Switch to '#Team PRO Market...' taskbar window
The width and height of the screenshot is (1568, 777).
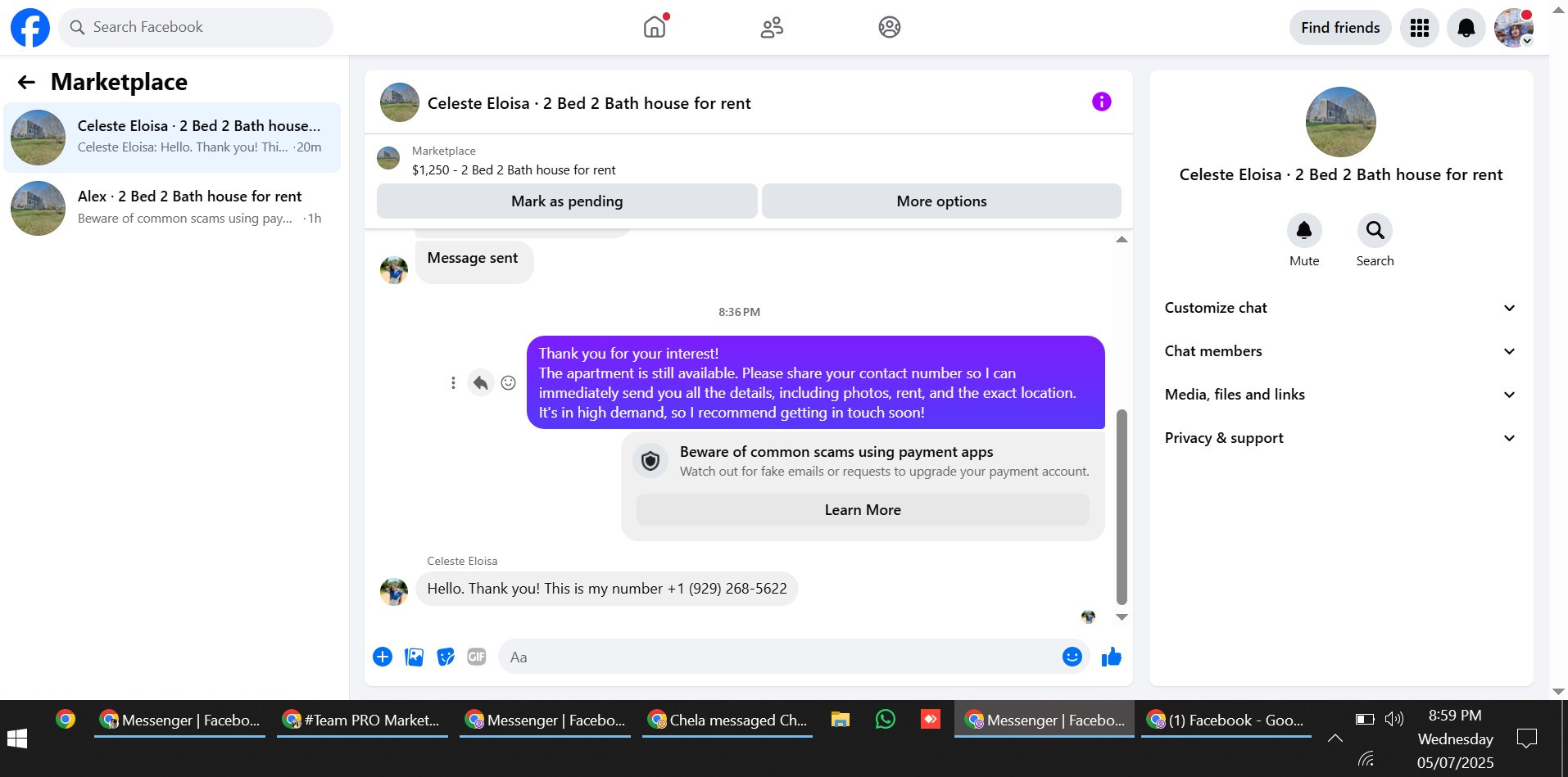(362, 721)
